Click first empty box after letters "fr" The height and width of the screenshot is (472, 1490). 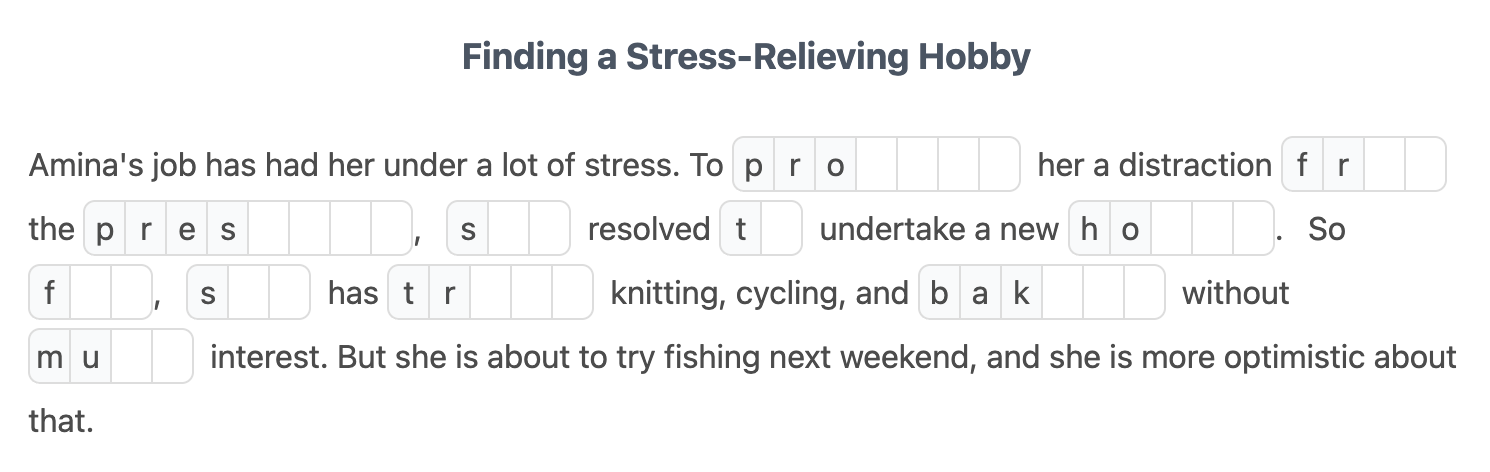1384,165
